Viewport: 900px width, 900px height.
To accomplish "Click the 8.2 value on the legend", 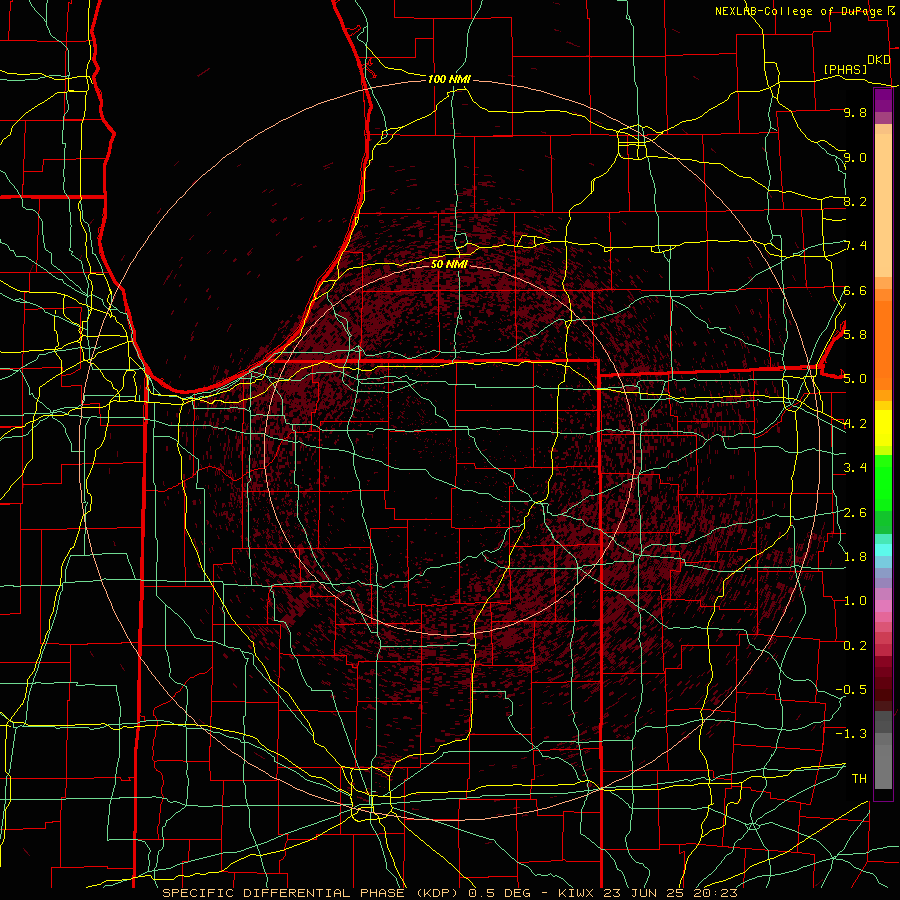I will (x=855, y=201).
